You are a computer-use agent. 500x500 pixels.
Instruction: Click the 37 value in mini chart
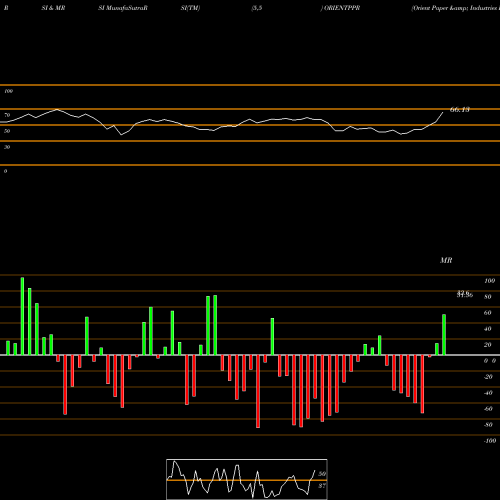(x=322, y=486)
